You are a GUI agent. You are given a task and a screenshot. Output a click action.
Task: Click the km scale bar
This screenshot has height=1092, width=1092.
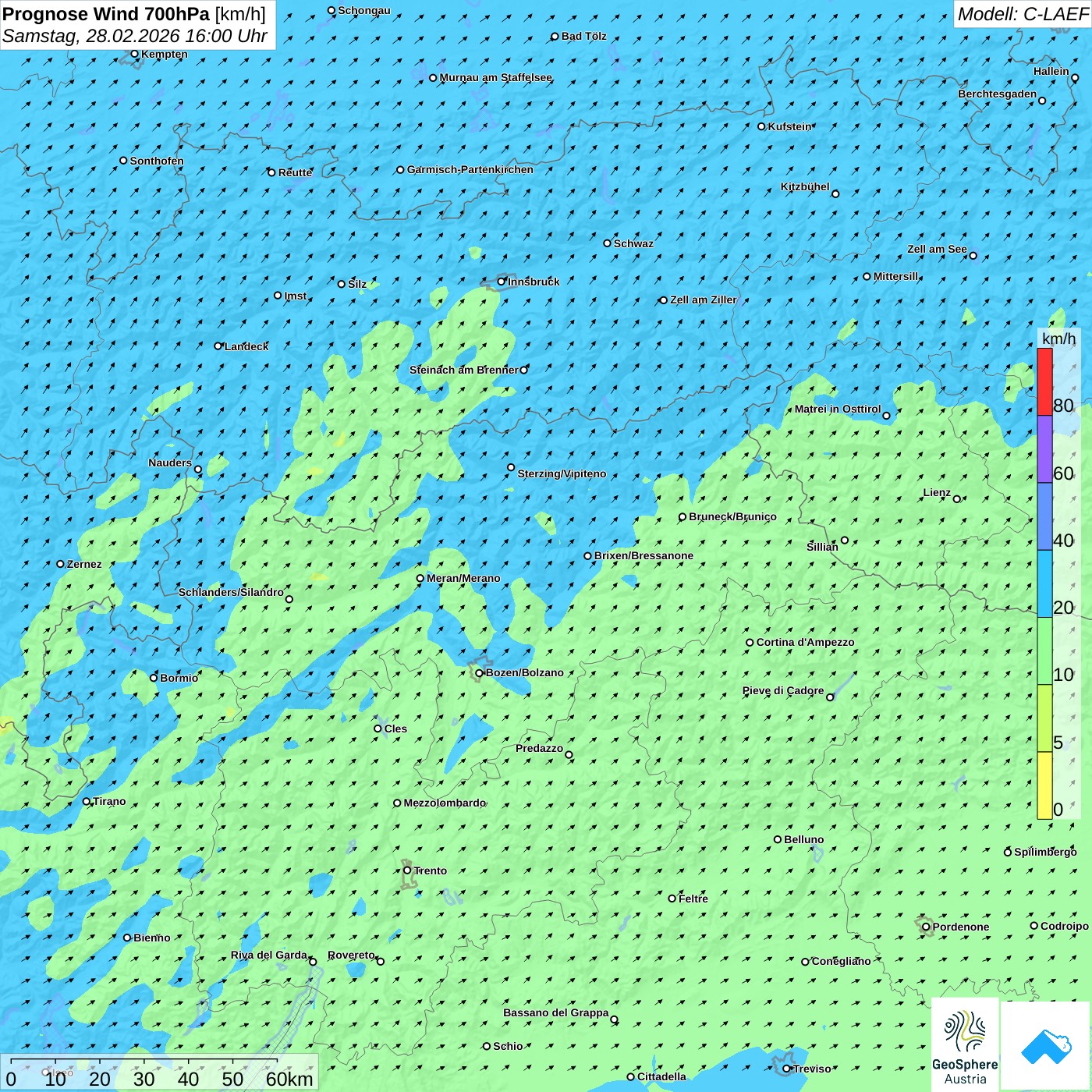pos(159,1072)
